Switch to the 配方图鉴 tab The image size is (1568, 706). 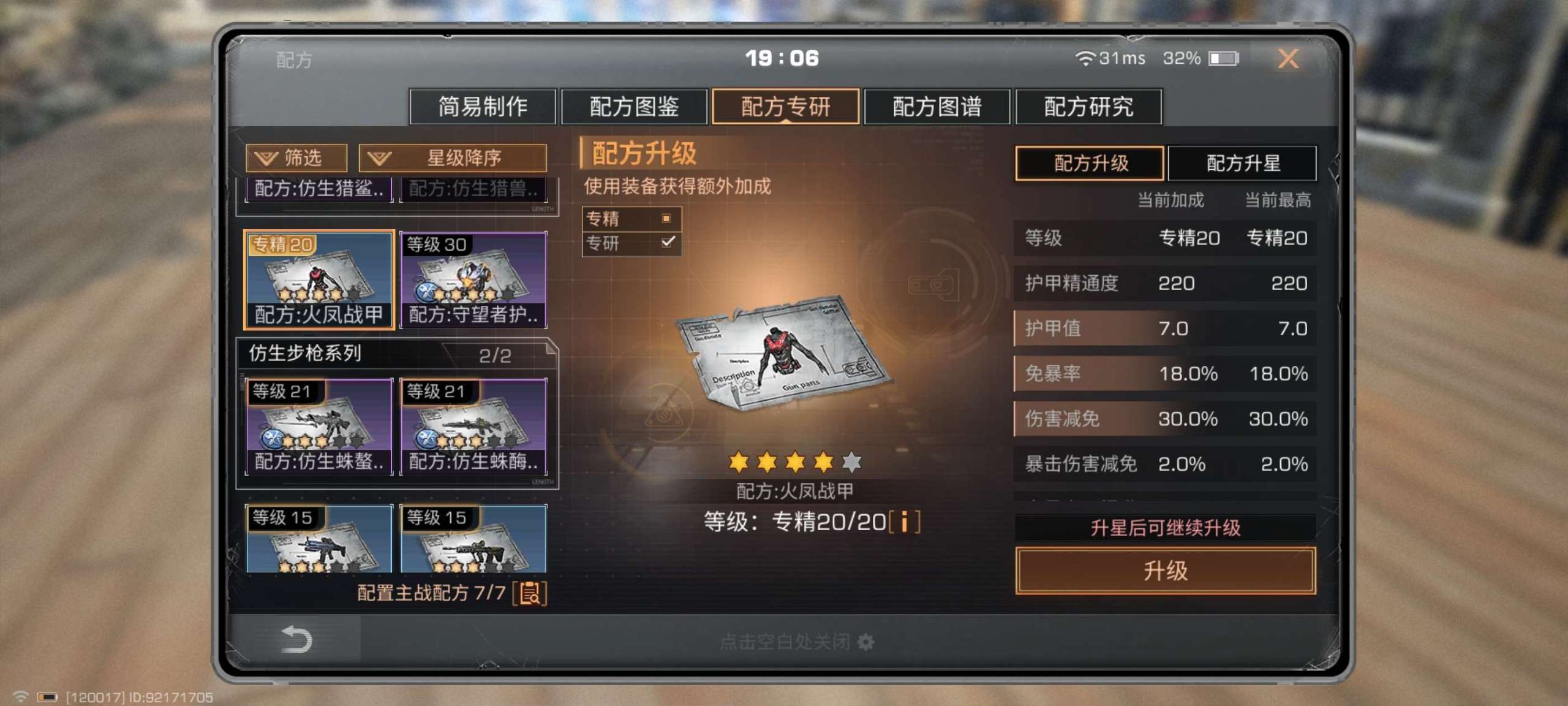pos(634,107)
